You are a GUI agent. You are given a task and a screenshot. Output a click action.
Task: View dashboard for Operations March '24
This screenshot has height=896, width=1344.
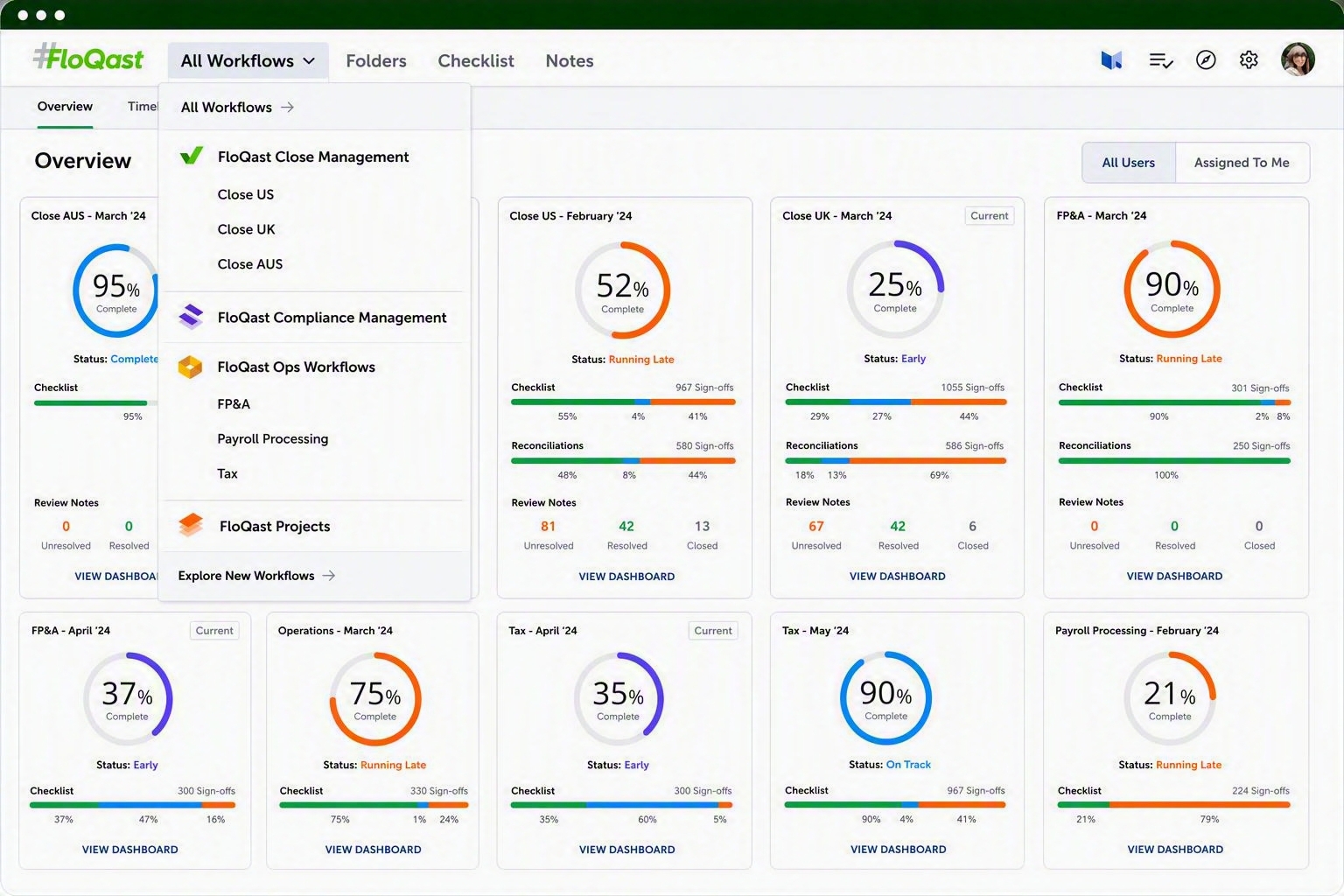[373, 850]
